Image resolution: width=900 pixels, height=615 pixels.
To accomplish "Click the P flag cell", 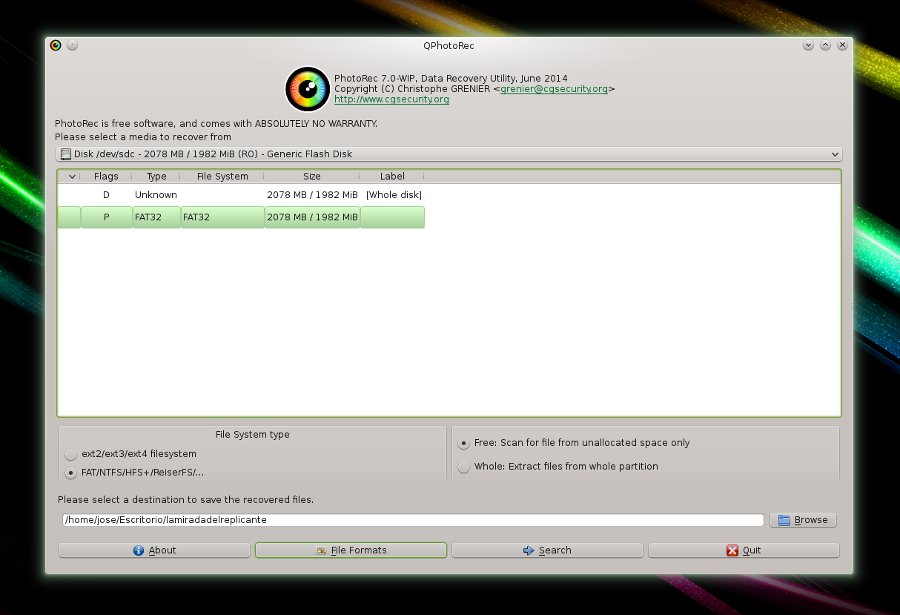I will point(106,217).
